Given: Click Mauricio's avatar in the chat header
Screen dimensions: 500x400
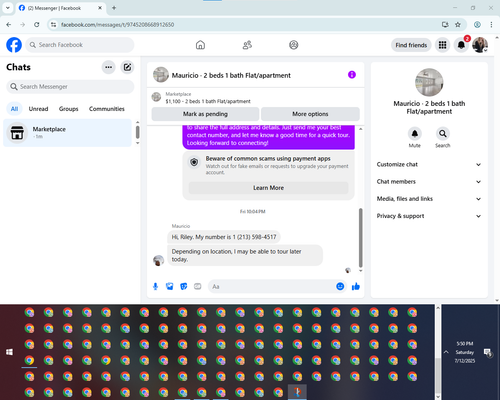Looking at the screenshot, I should (161, 75).
